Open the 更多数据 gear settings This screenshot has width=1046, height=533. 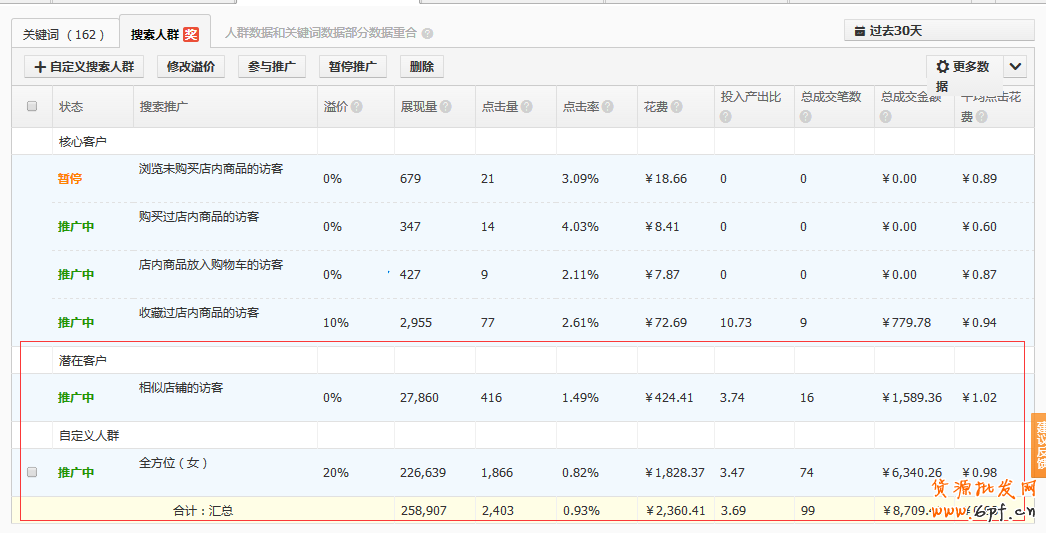tap(962, 67)
